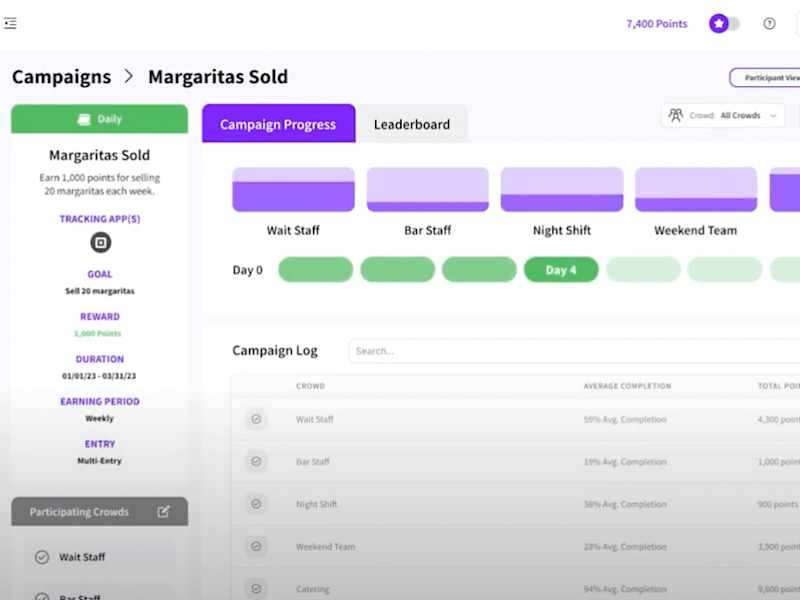Toggle the Wait Staff log row check icon

[256, 419]
